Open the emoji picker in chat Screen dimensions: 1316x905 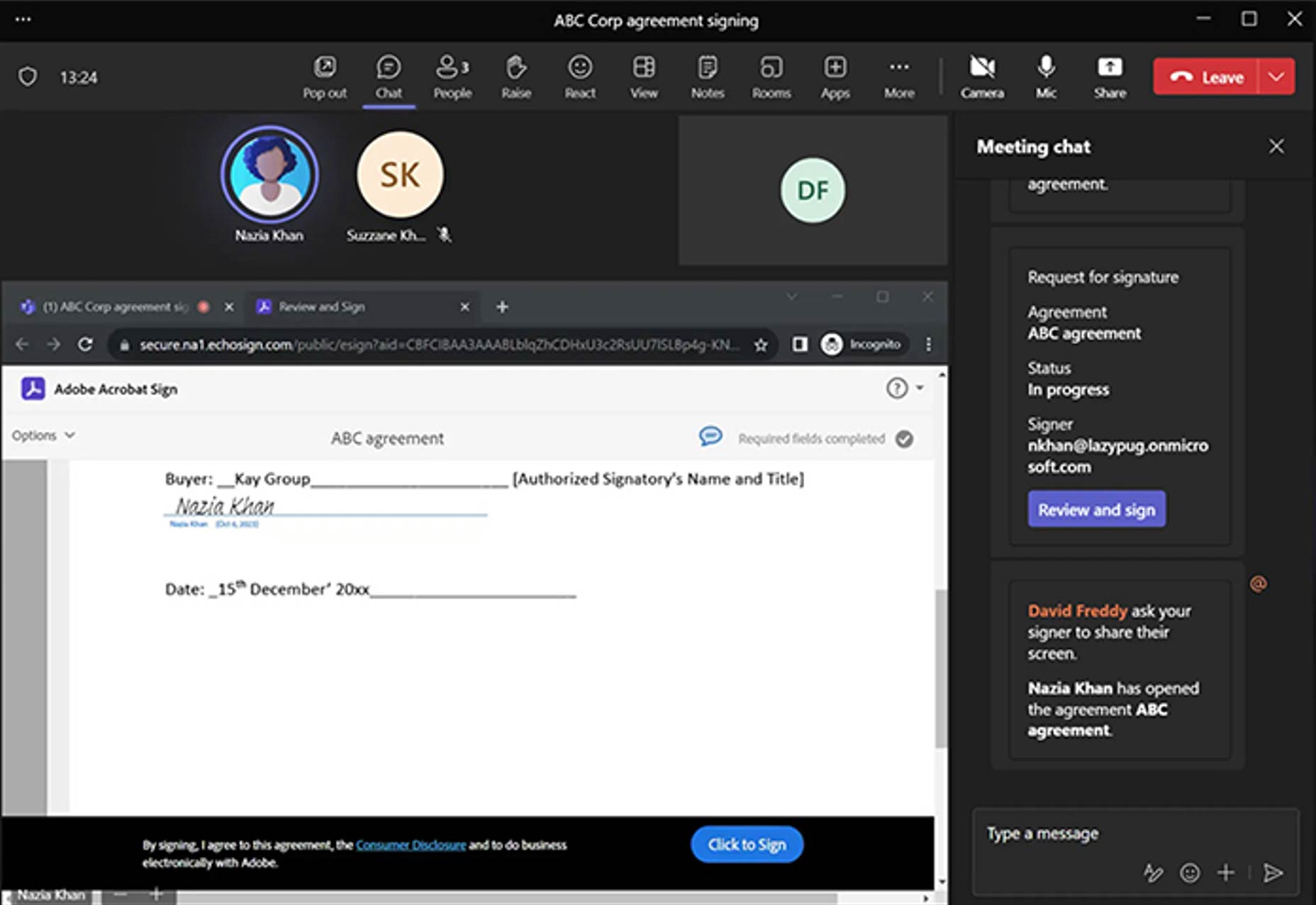click(1190, 873)
